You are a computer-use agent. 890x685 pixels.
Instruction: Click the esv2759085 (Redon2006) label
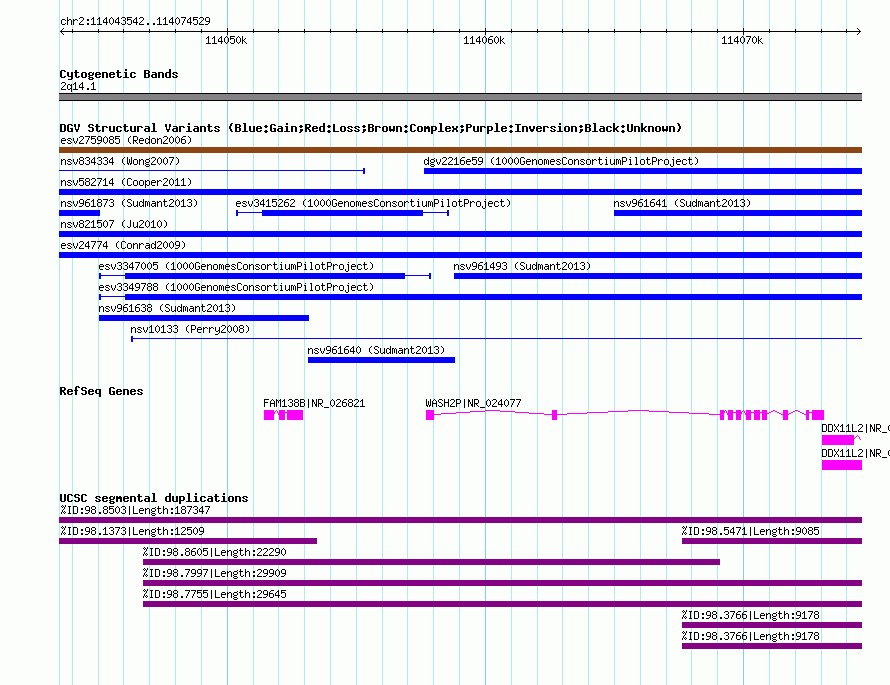point(126,140)
